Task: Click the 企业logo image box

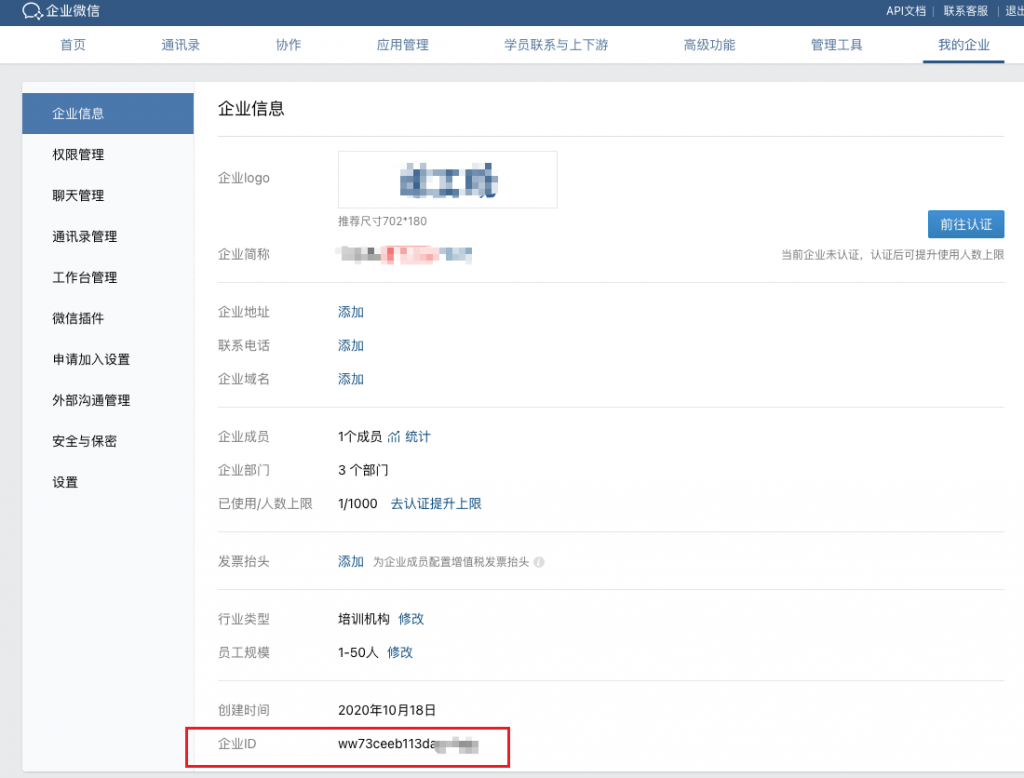Action: 448,180
